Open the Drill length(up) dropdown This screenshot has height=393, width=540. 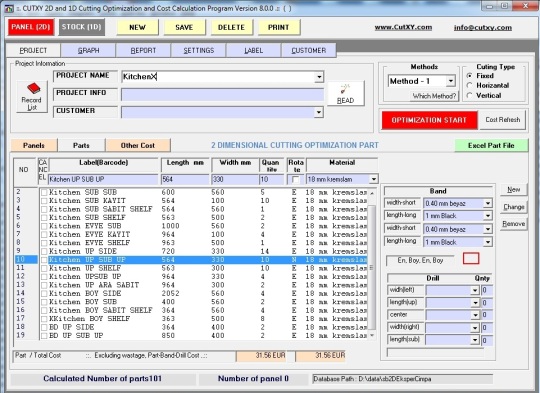tap(475, 303)
